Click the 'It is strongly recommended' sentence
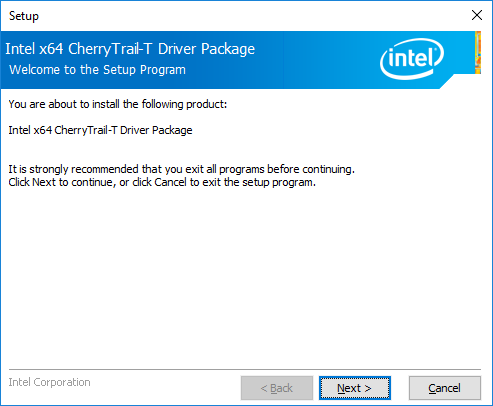 coord(182,169)
